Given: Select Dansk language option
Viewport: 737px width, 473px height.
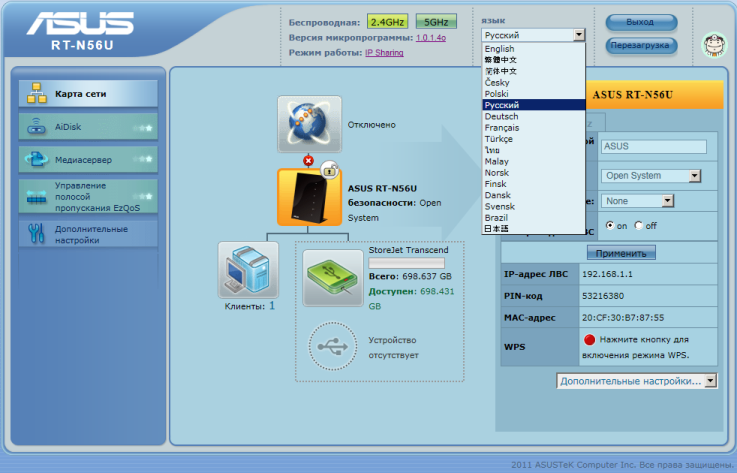Looking at the screenshot, I should click(x=533, y=195).
